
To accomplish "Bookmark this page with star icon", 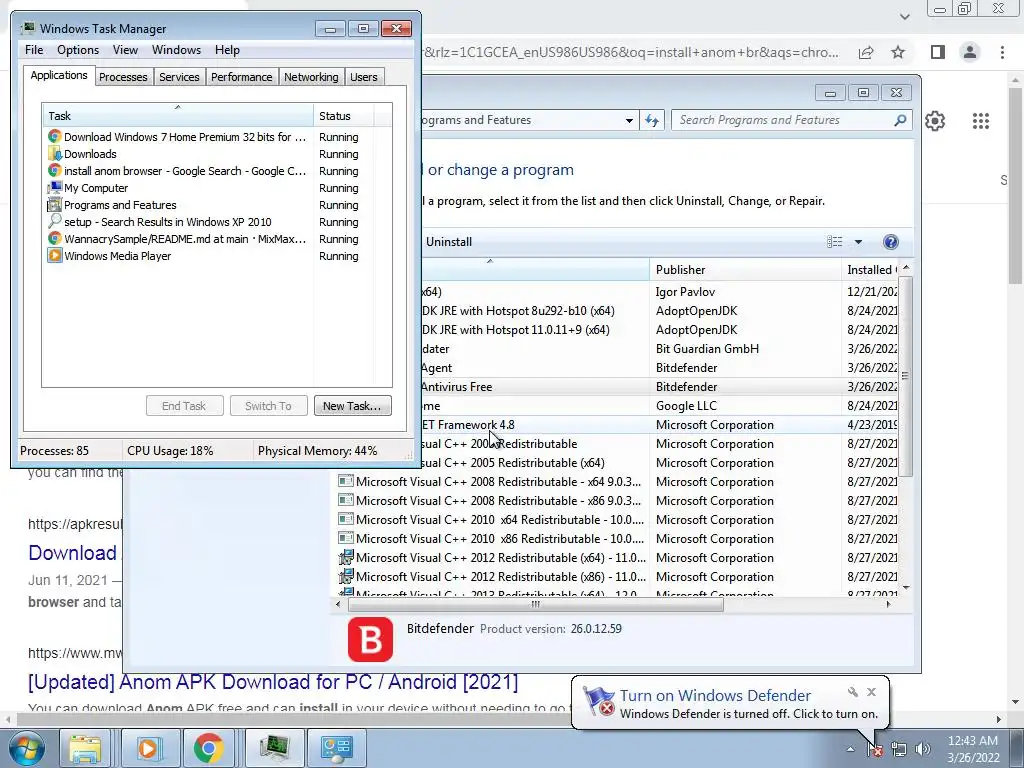I will coord(898,52).
